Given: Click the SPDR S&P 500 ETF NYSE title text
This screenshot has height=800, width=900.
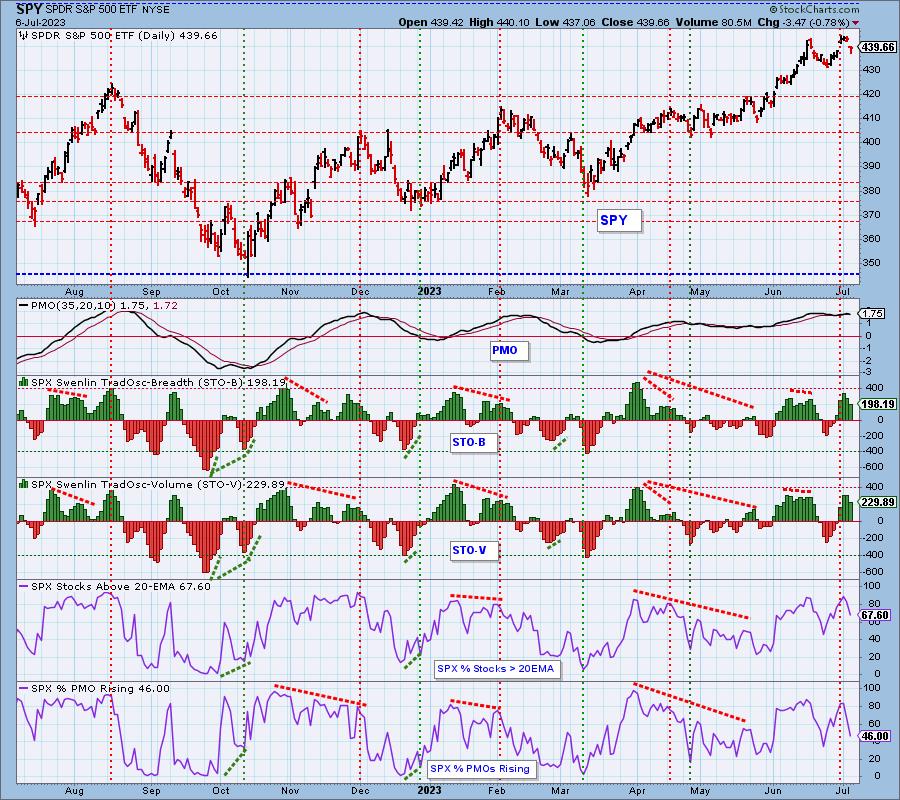Looking at the screenshot, I should [x=107, y=10].
